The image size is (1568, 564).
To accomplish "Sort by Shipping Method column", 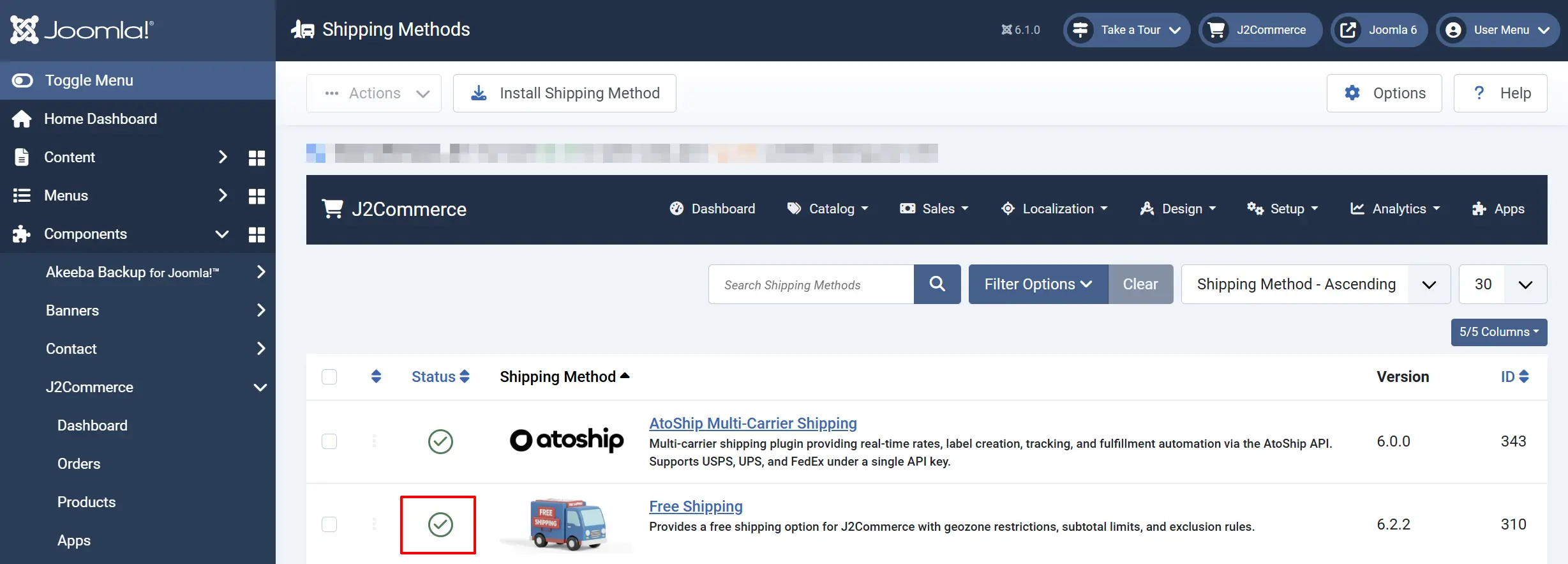I will [565, 377].
